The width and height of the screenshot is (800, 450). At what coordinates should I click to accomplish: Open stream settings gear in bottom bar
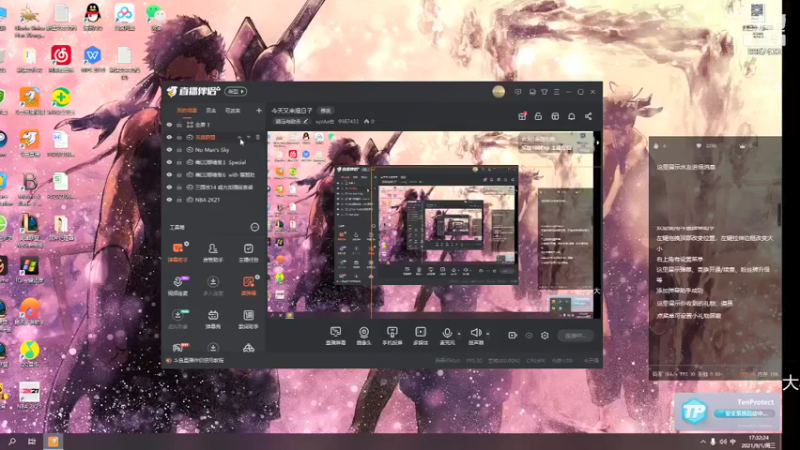pos(545,335)
